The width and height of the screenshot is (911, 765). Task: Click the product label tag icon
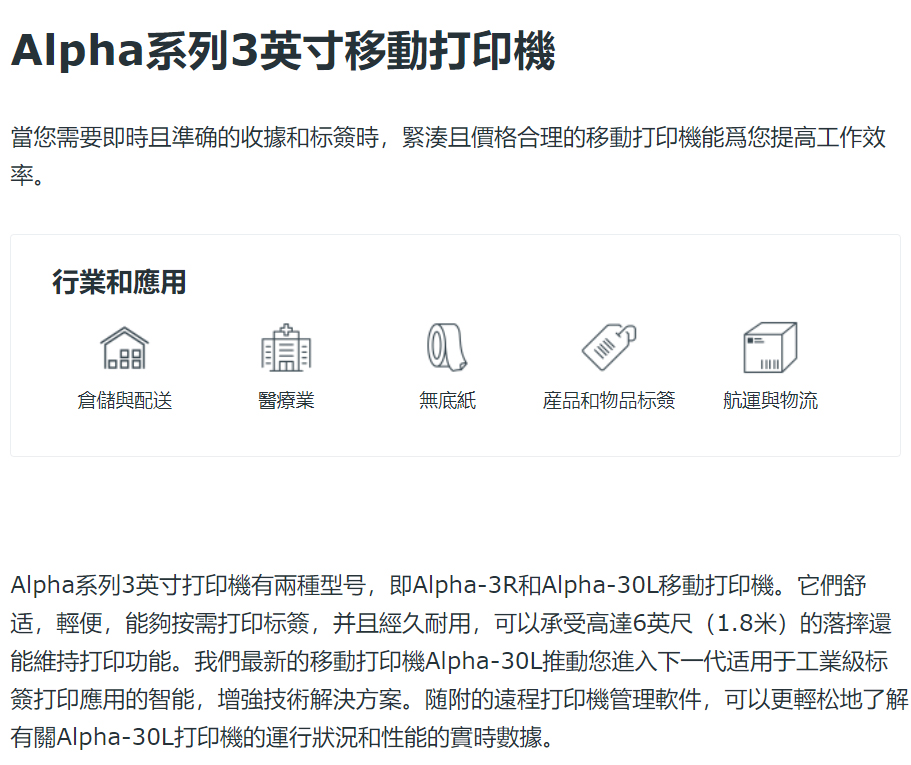pos(609,347)
